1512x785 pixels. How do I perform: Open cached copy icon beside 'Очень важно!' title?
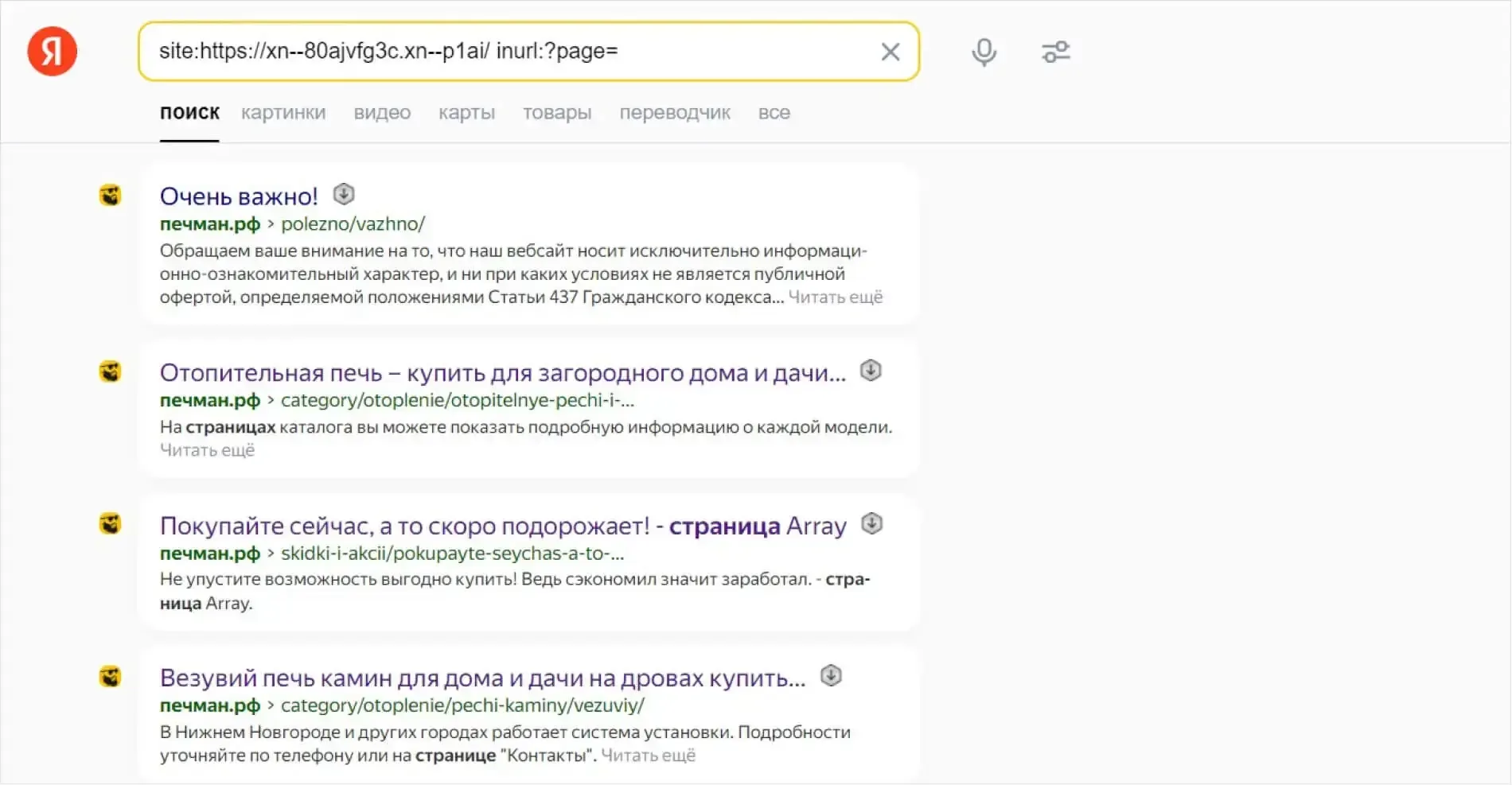coord(344,195)
